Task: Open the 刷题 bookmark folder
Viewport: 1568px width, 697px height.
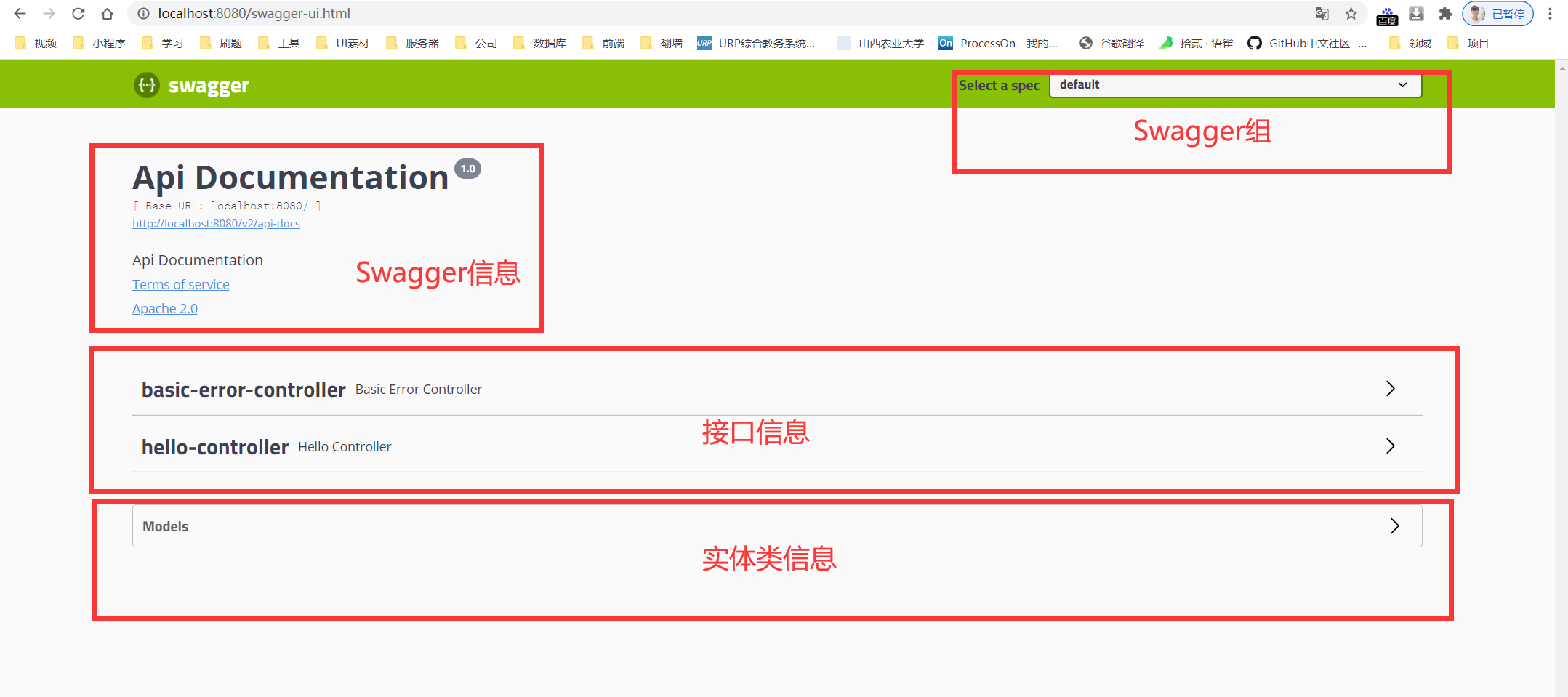Action: tap(220, 43)
